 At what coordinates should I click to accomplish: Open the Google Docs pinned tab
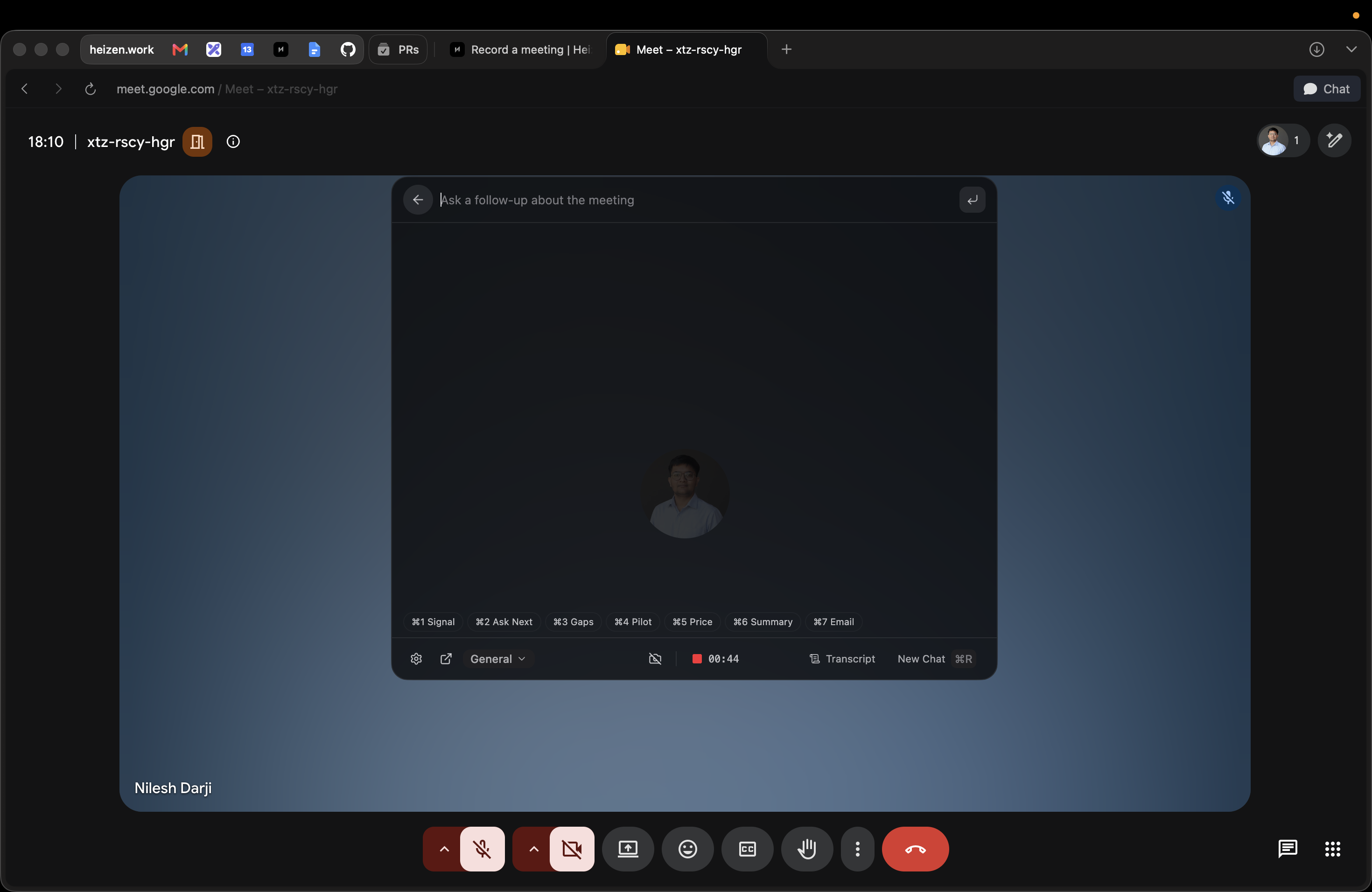point(314,49)
